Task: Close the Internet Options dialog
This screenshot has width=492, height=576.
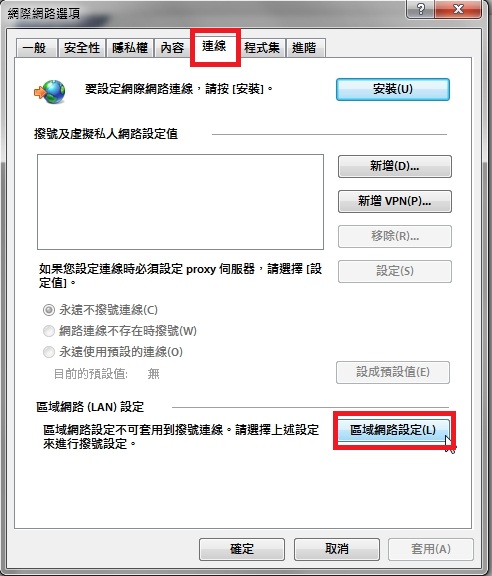Action: click(458, 8)
